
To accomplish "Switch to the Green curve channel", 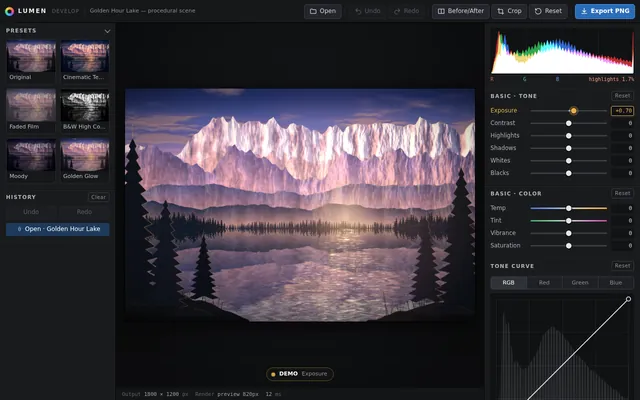I will click(580, 282).
